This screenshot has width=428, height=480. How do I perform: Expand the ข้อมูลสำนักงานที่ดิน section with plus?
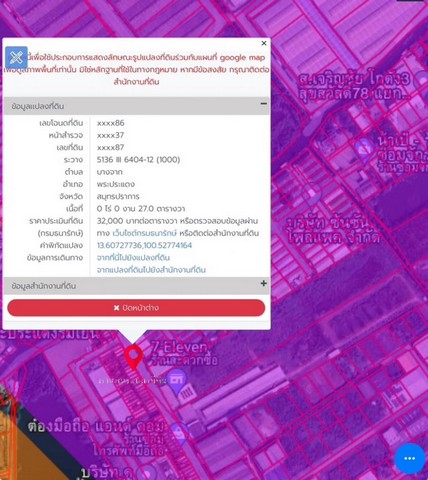264,283
